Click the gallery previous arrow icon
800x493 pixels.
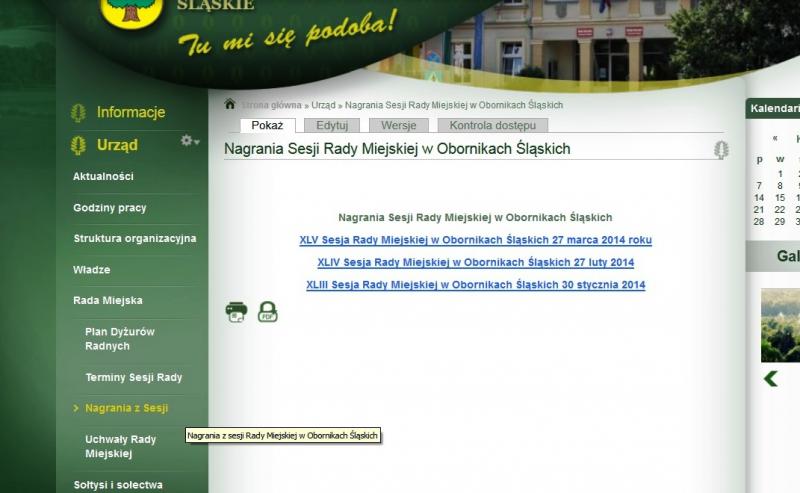(771, 378)
